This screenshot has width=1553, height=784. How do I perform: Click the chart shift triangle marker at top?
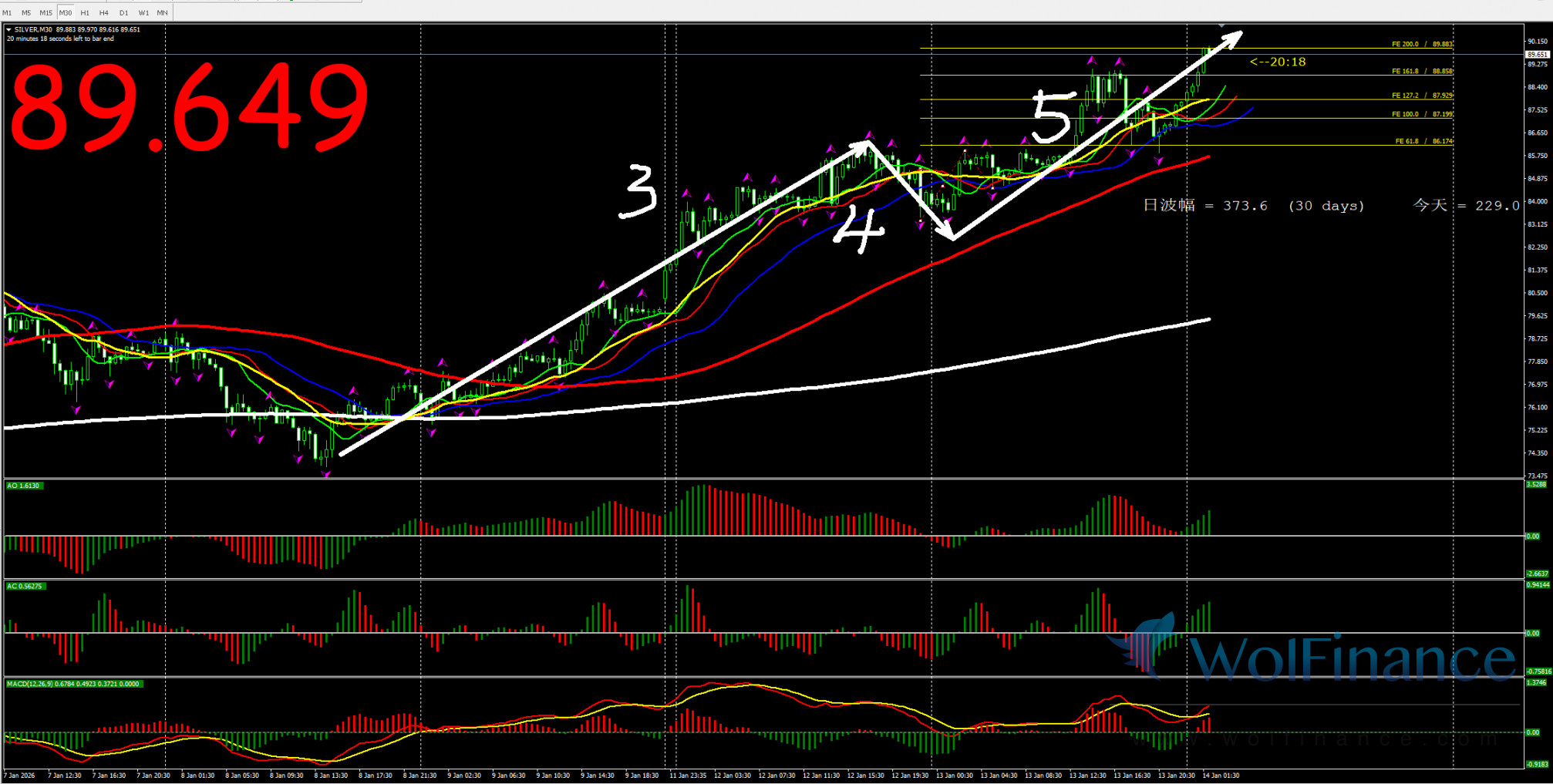1221,26
